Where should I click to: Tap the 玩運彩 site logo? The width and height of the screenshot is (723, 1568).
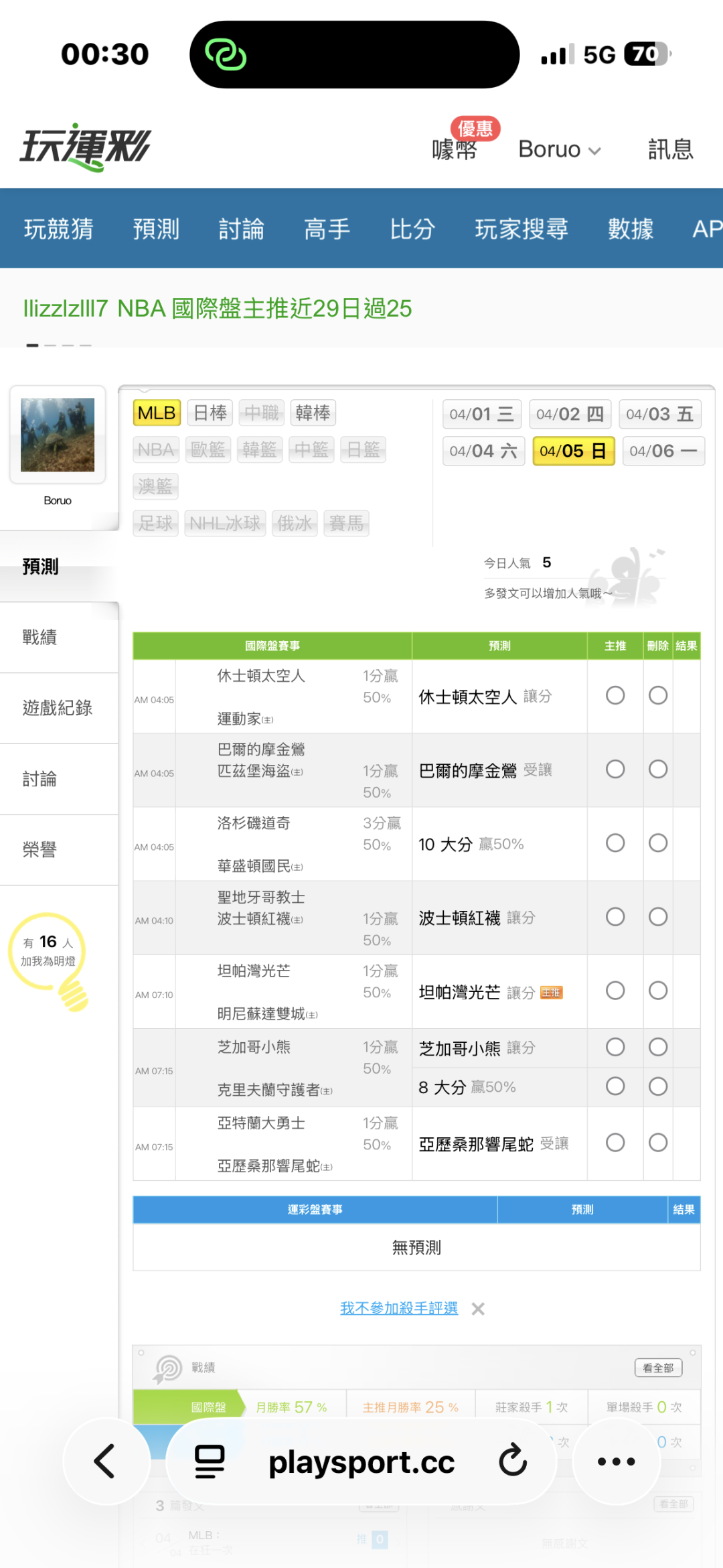(86, 147)
